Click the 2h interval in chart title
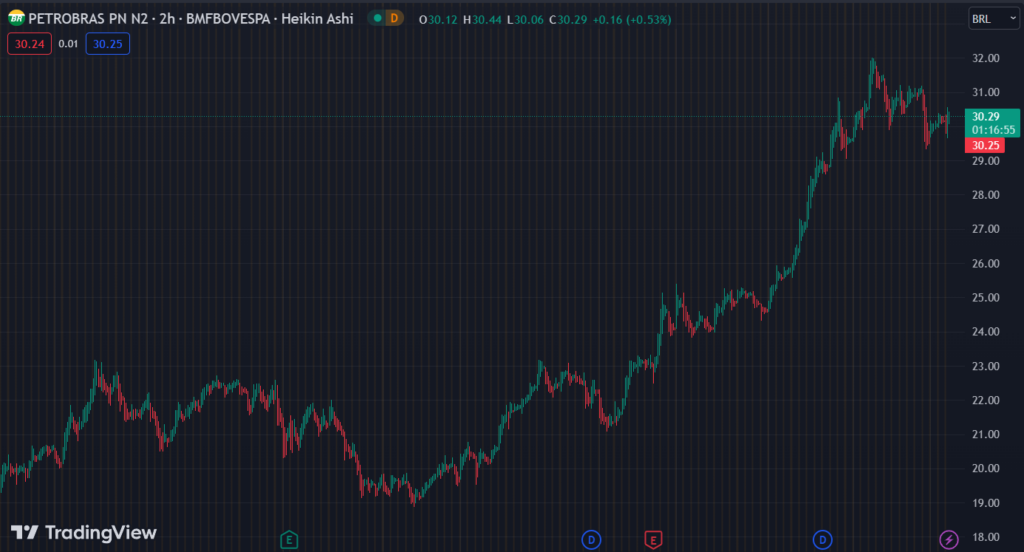Image resolution: width=1024 pixels, height=552 pixels. tap(167, 19)
